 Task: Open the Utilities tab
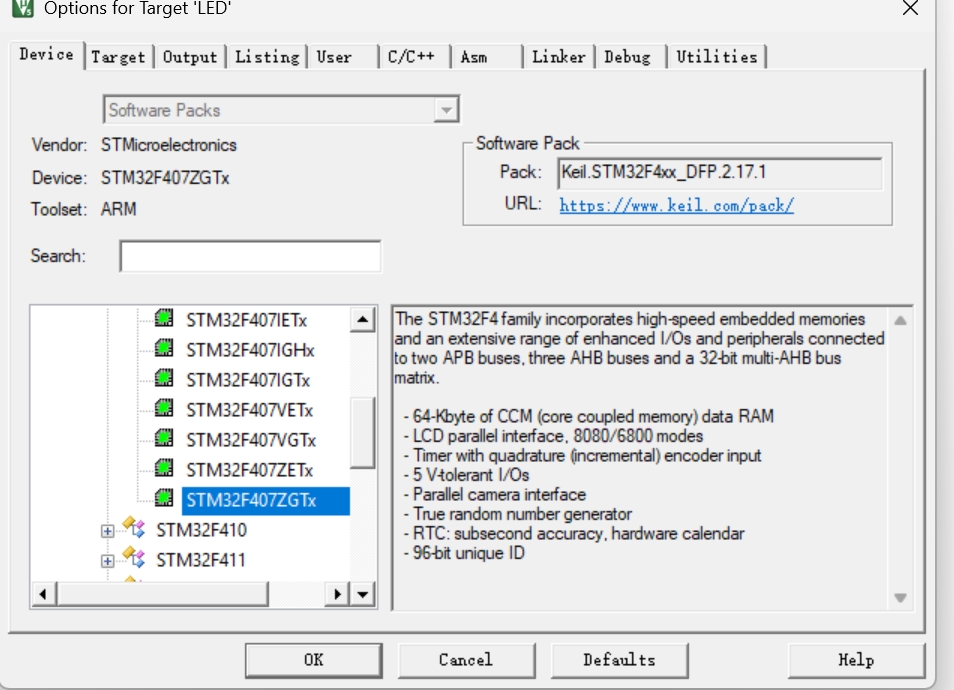point(717,57)
